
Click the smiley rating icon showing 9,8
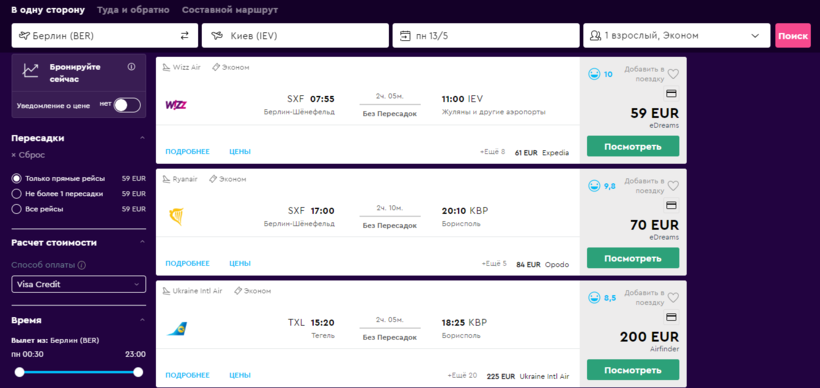tap(594, 186)
